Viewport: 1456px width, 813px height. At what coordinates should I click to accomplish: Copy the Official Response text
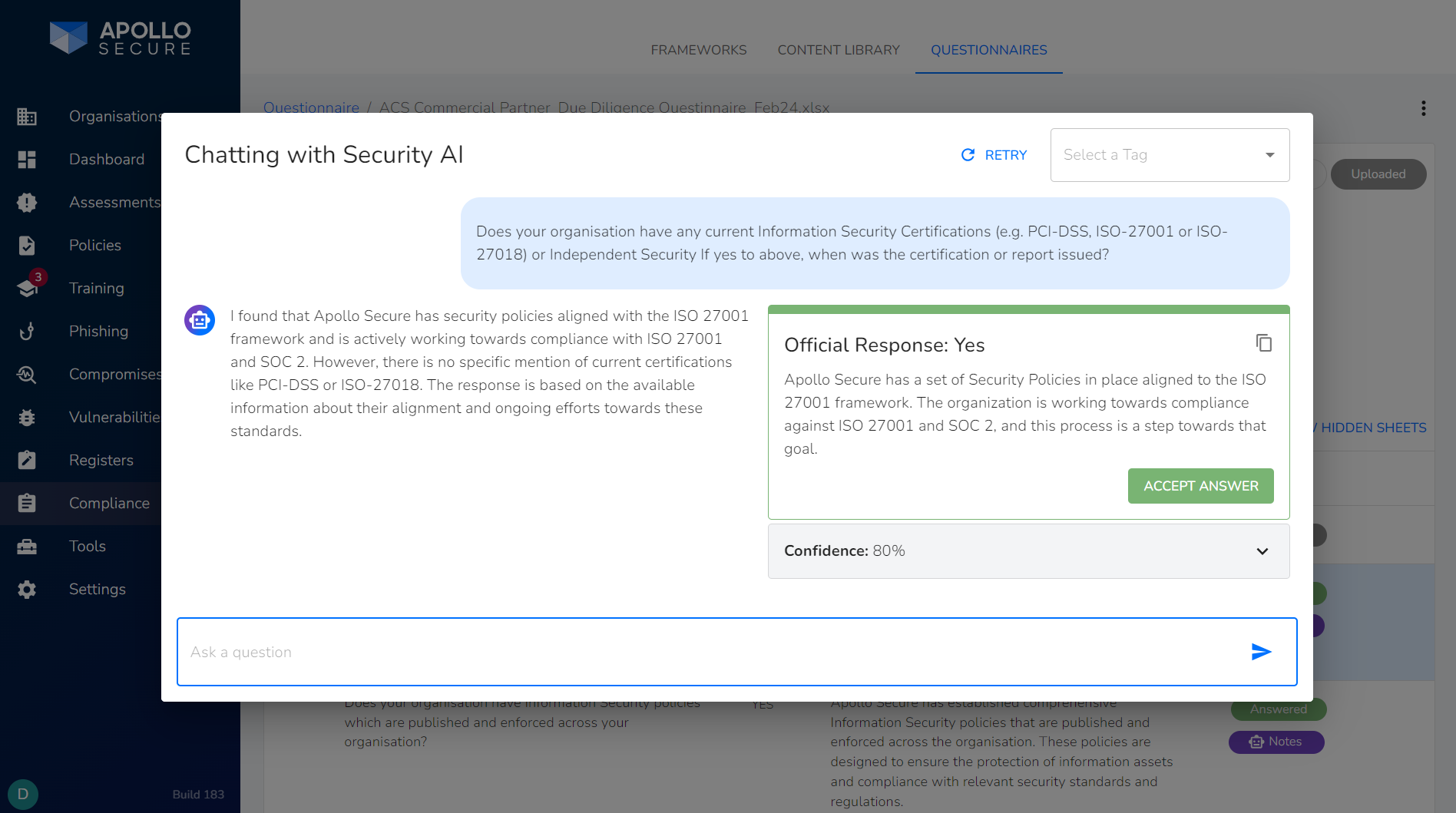(x=1264, y=343)
